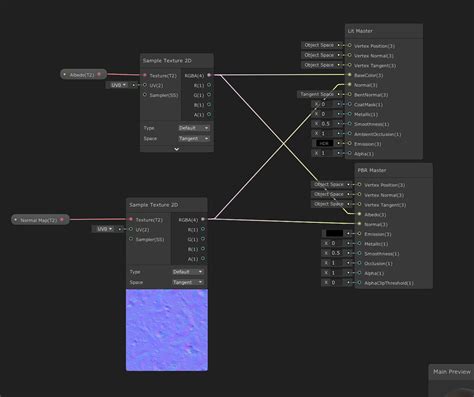Click Lit Master Metallic X value field
The height and width of the screenshot is (397, 474).
[x=328, y=114]
